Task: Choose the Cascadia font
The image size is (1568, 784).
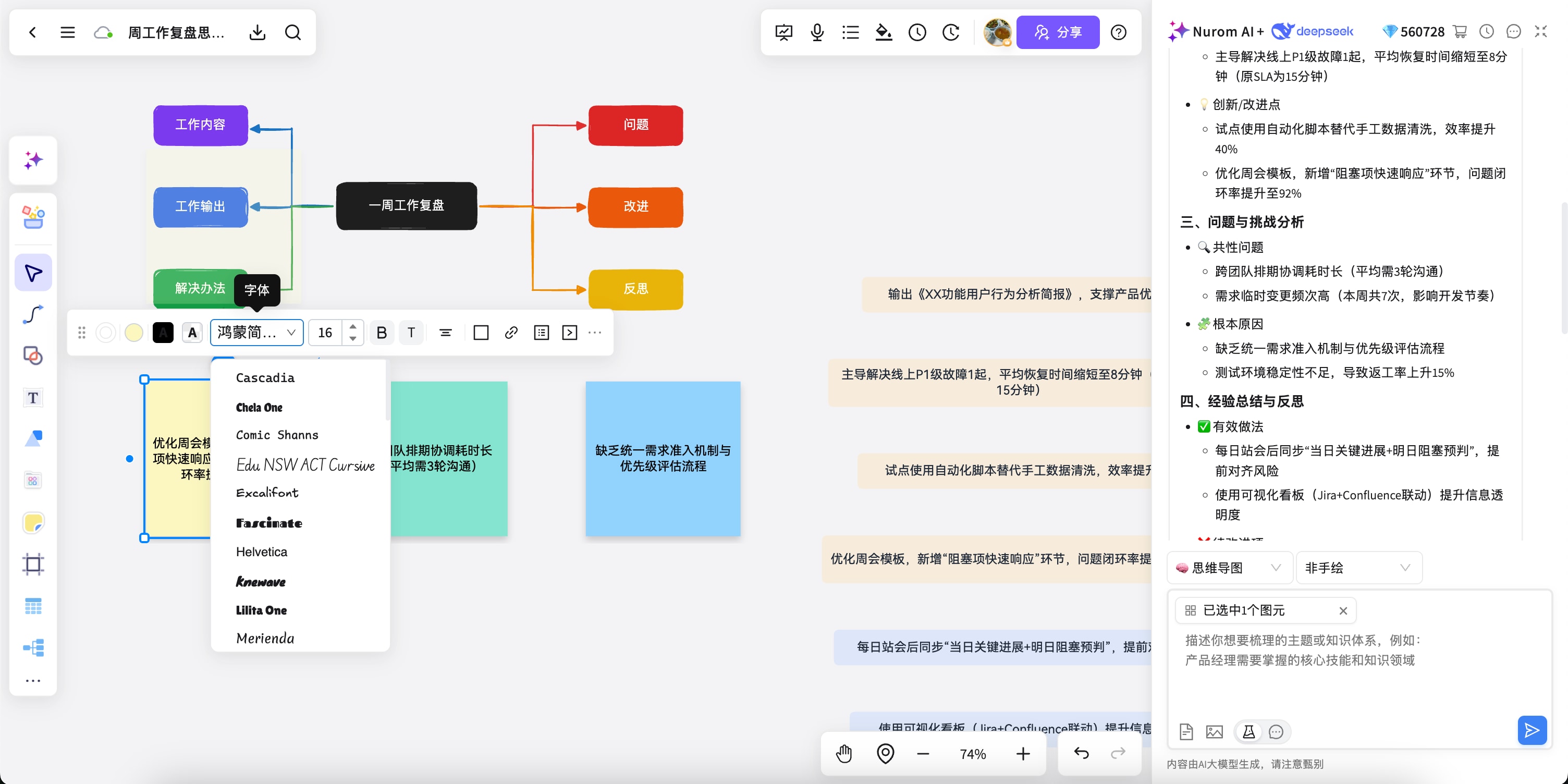Action: 265,378
